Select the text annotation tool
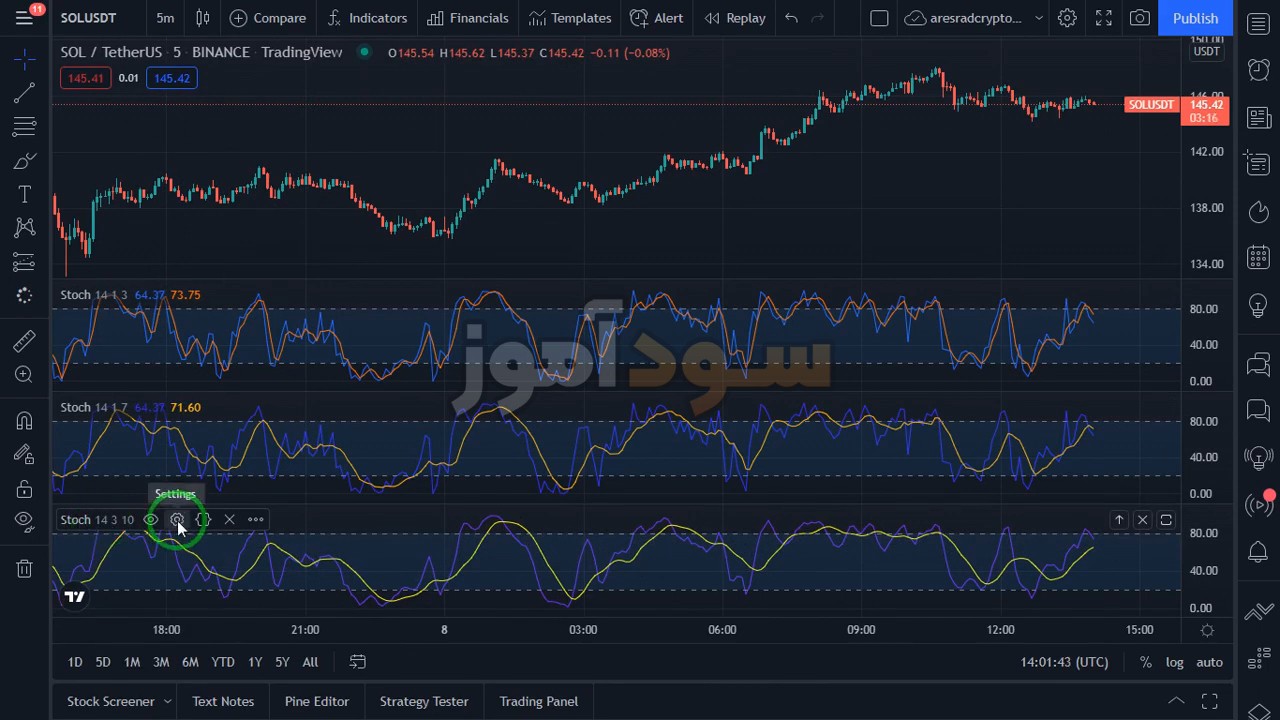The width and height of the screenshot is (1280, 720). tap(24, 195)
